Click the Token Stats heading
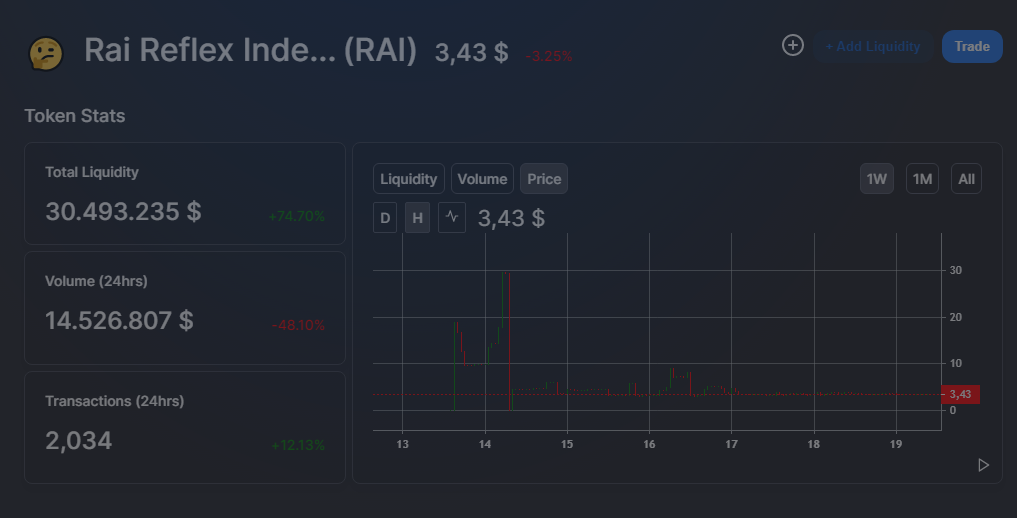The image size is (1017, 518). [x=75, y=116]
